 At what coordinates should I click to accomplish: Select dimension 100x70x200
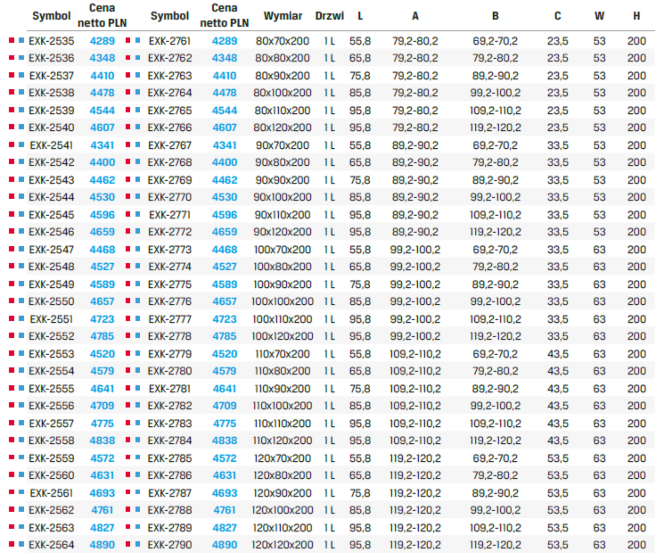[x=282, y=250]
